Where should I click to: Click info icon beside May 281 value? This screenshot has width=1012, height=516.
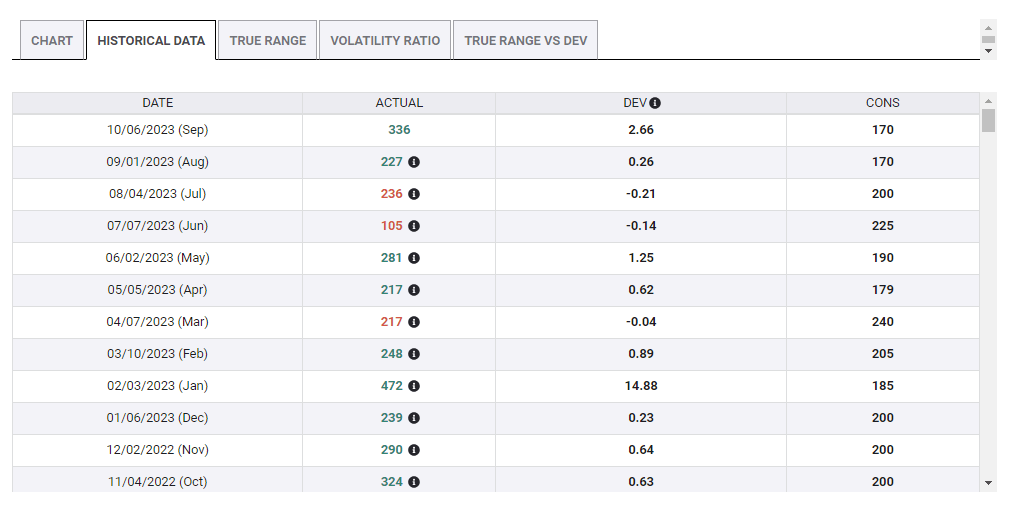[414, 258]
